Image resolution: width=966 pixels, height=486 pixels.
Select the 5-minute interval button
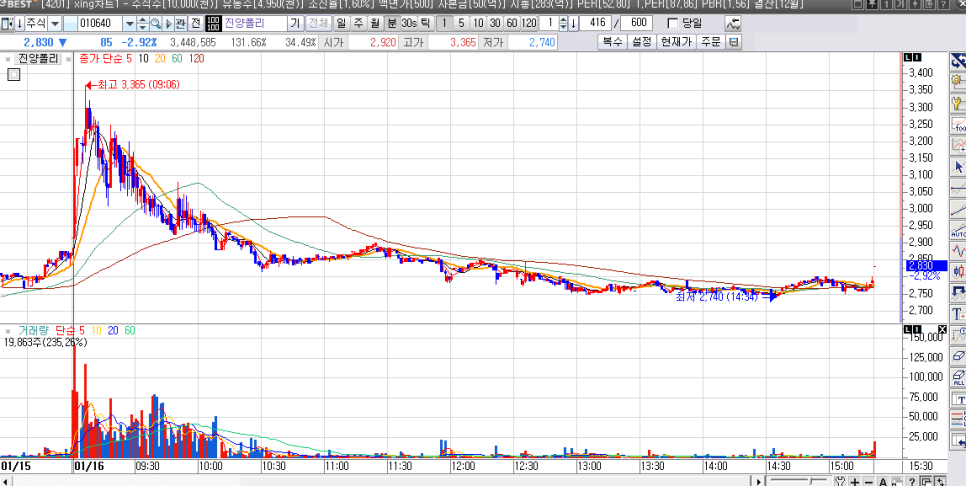point(461,24)
